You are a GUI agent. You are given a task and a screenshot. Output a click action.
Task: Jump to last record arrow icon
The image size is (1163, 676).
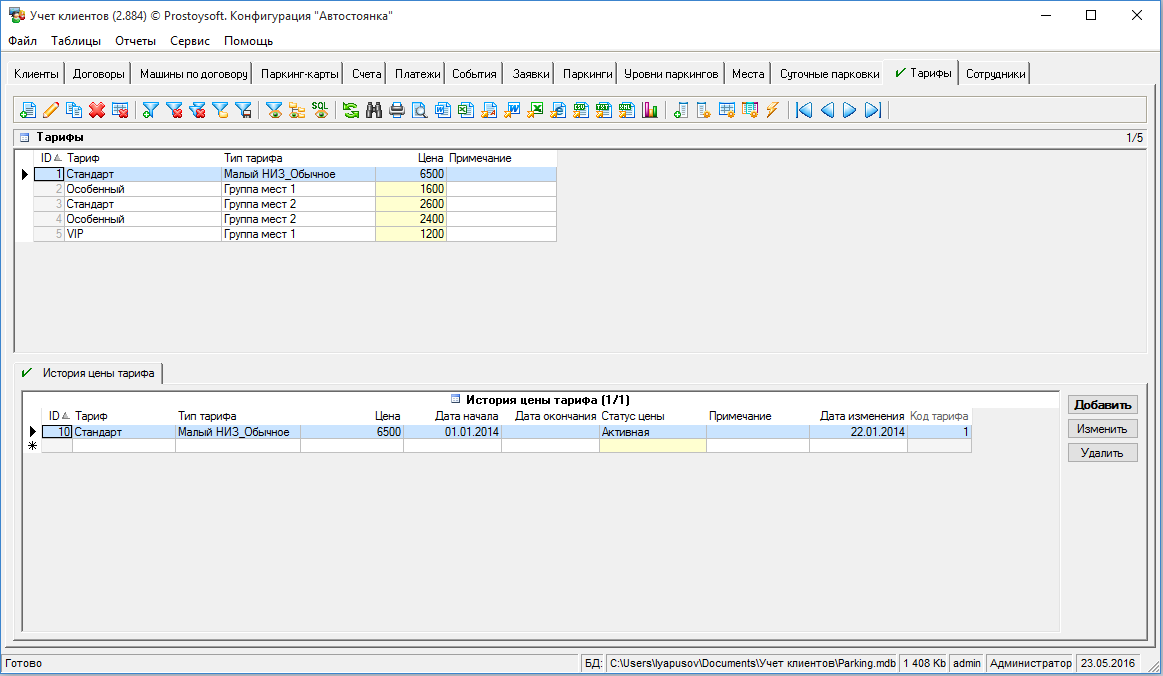click(x=873, y=110)
